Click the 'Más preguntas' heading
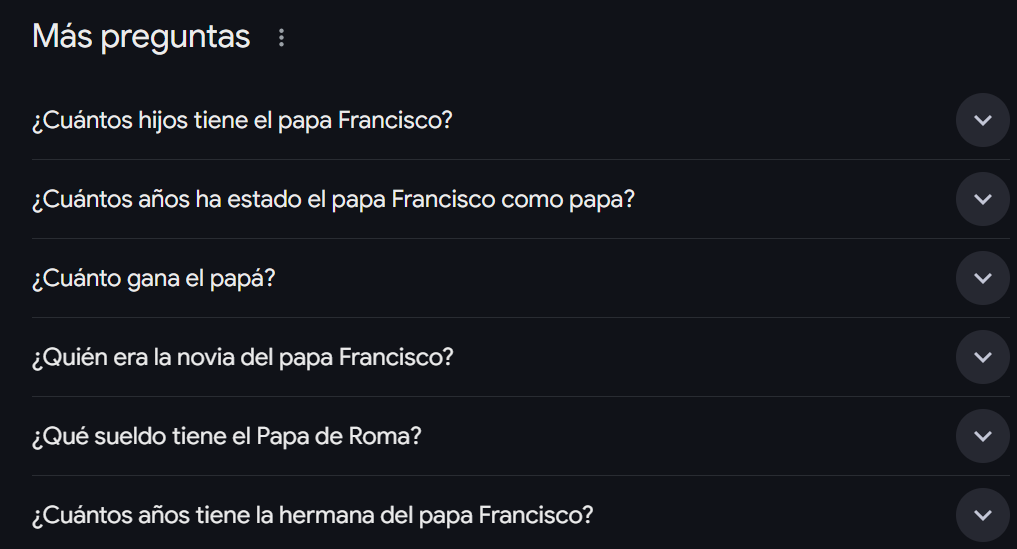This screenshot has width=1017, height=549. [x=141, y=37]
